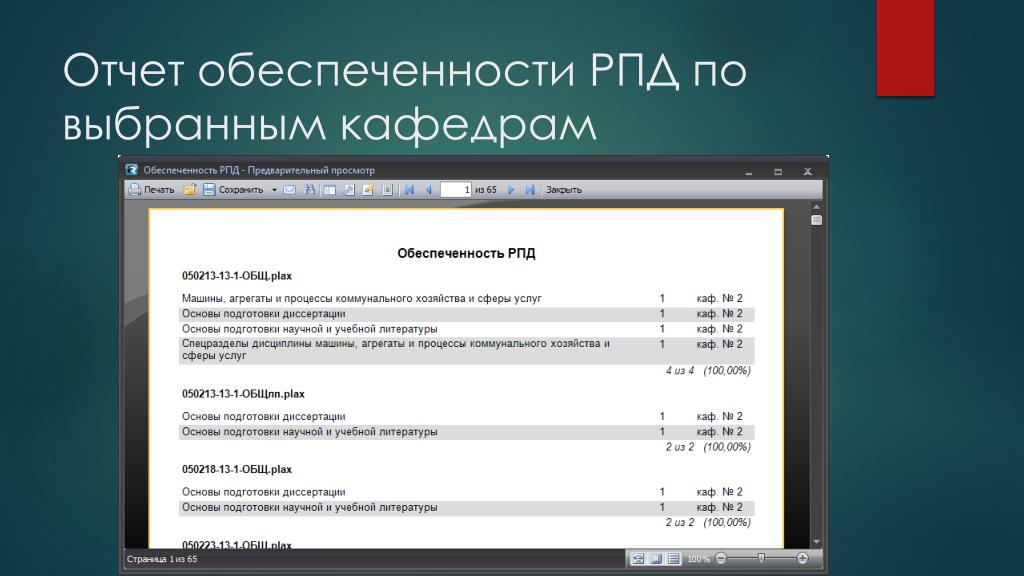
Task: Zoom in with the plus button
Action: pos(803,558)
